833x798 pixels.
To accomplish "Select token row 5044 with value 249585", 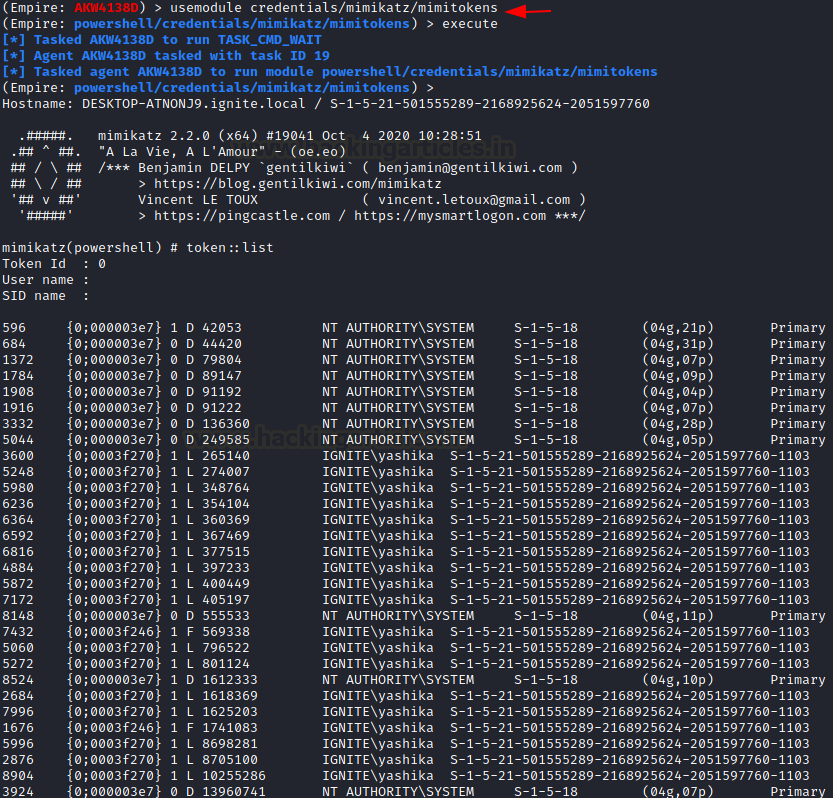I will click(414, 439).
